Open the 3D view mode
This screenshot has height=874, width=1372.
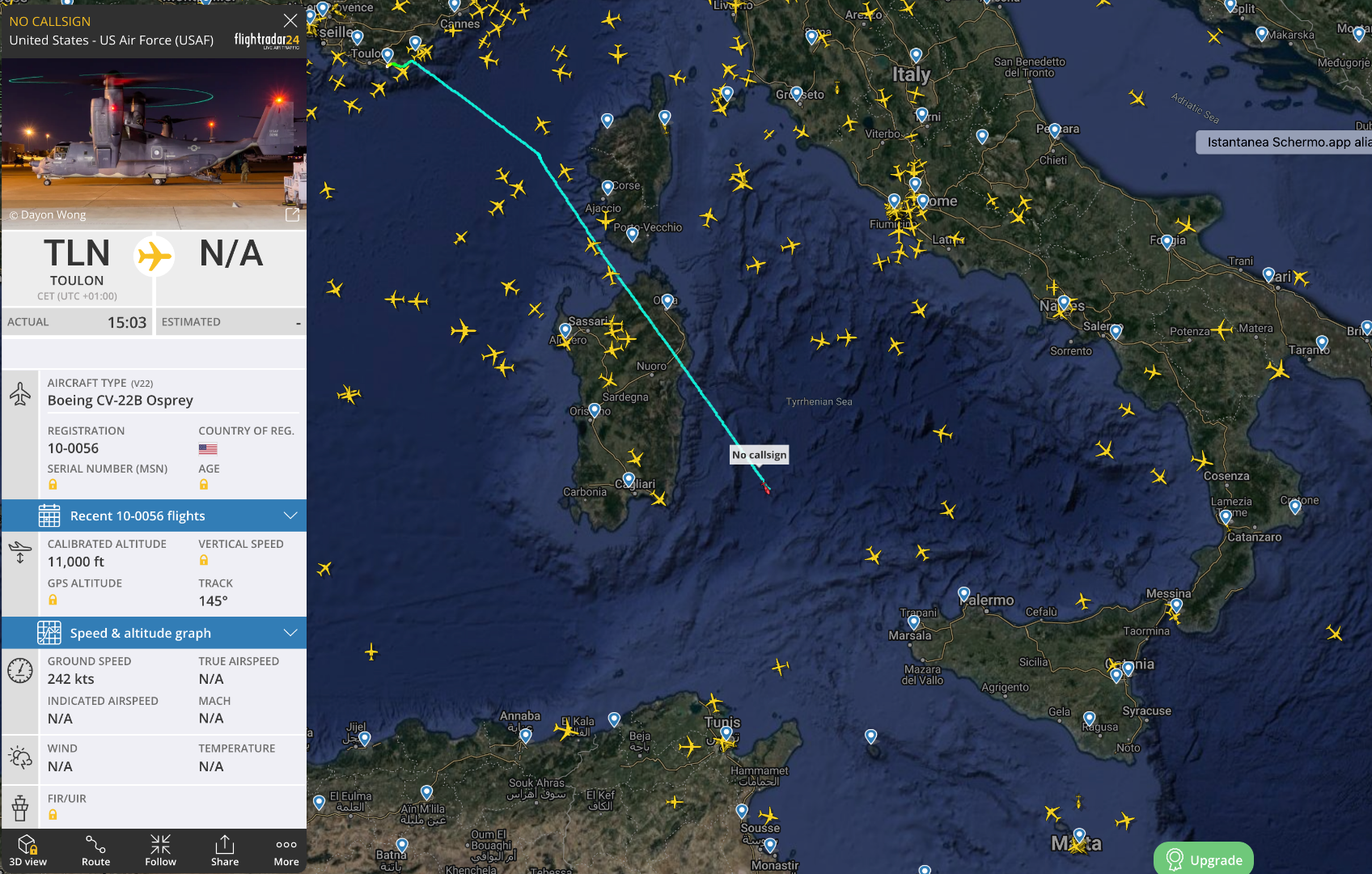28,851
